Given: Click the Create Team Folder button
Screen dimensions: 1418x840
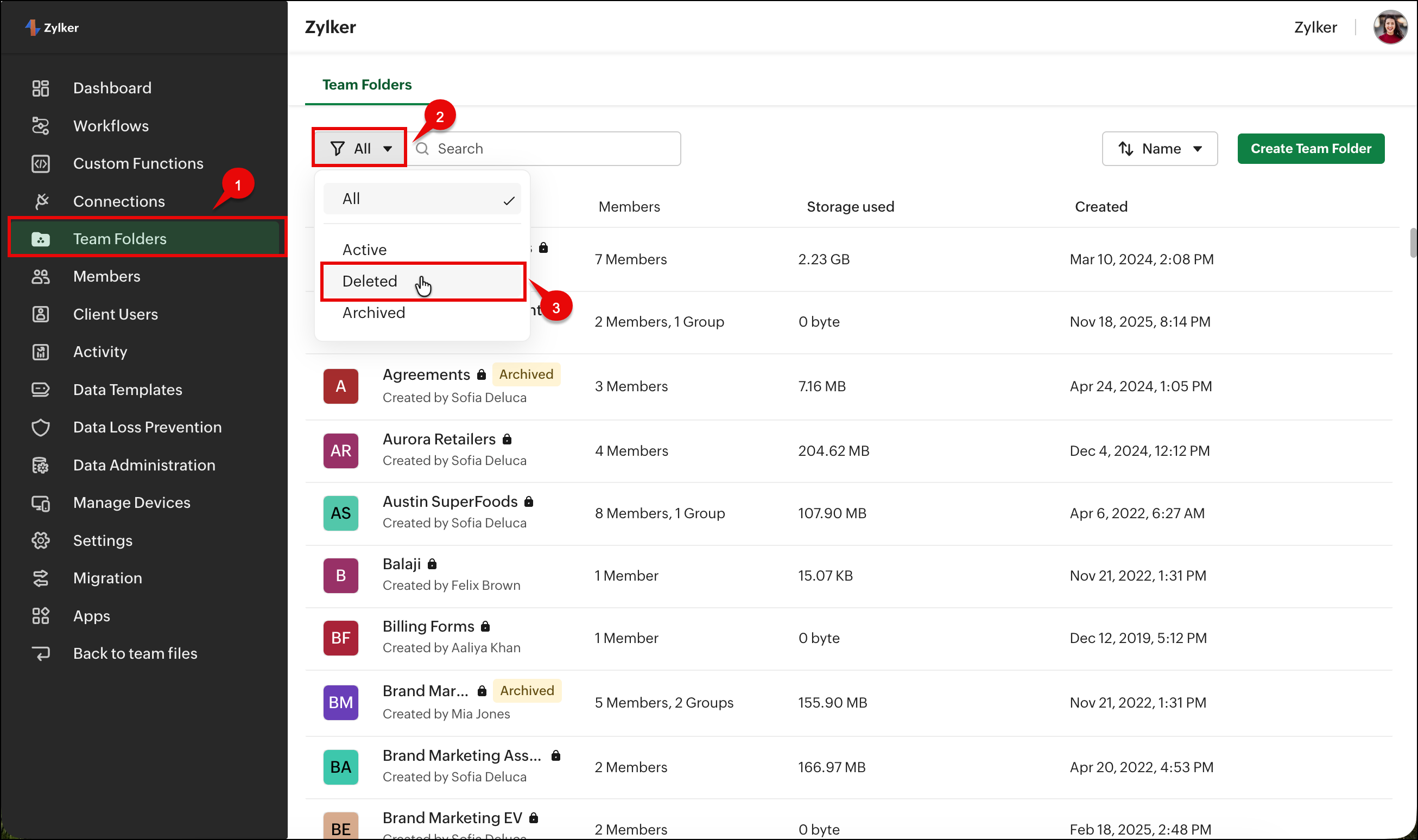Looking at the screenshot, I should click(x=1311, y=148).
